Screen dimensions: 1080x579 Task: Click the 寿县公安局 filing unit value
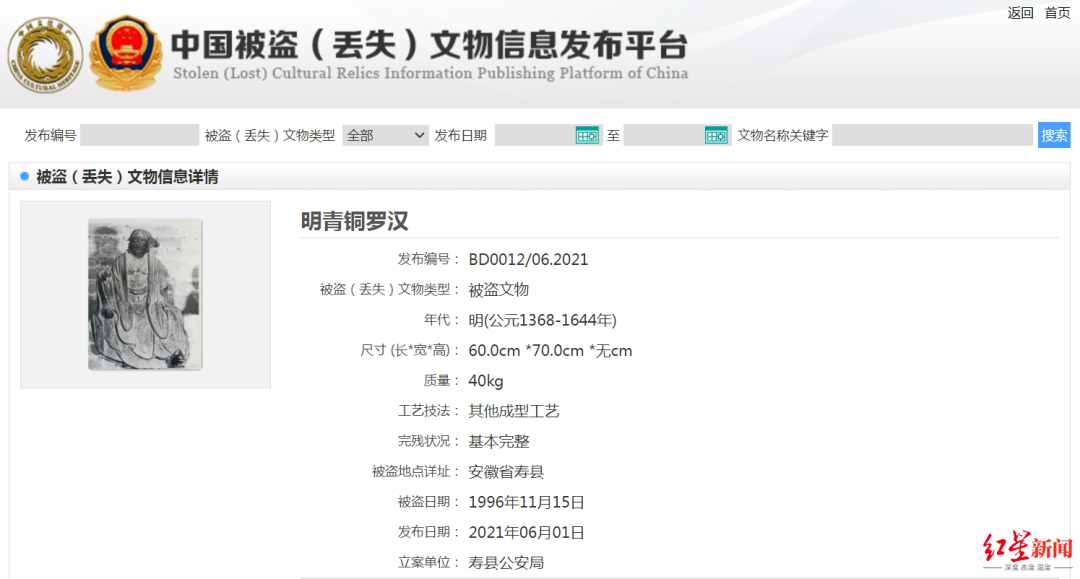click(506, 563)
